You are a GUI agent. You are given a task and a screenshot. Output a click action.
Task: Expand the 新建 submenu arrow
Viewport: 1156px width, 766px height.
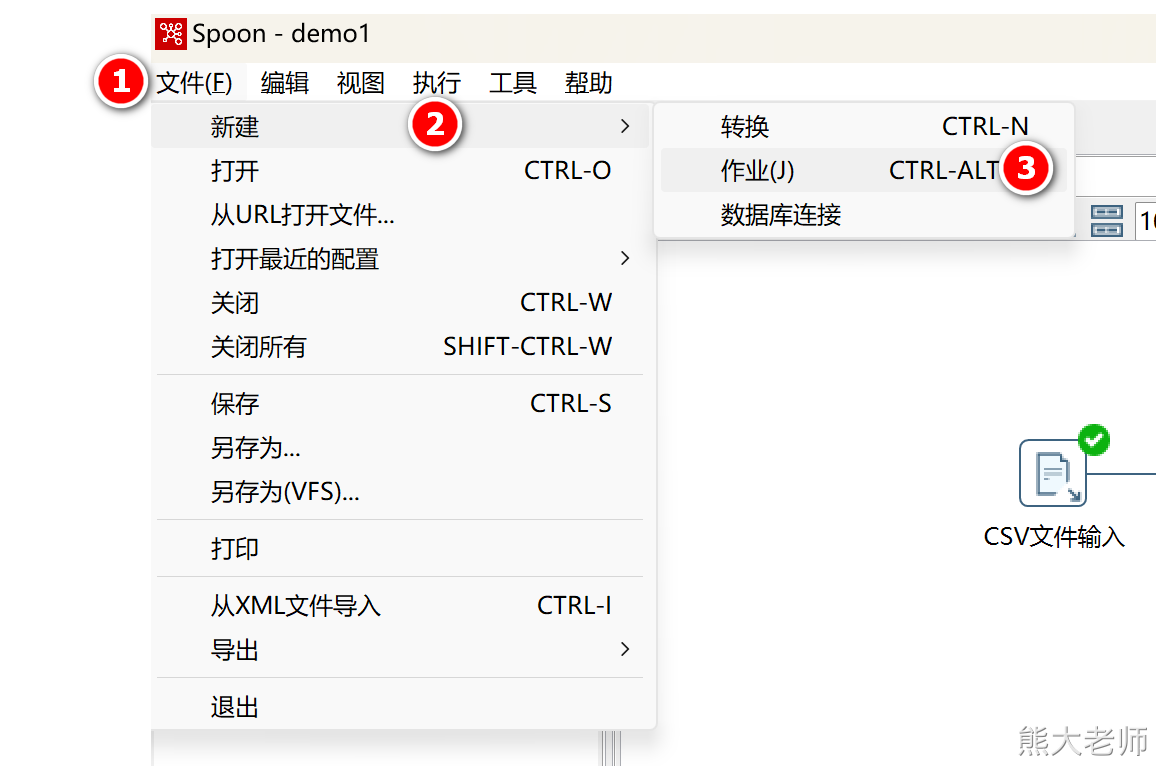click(625, 127)
